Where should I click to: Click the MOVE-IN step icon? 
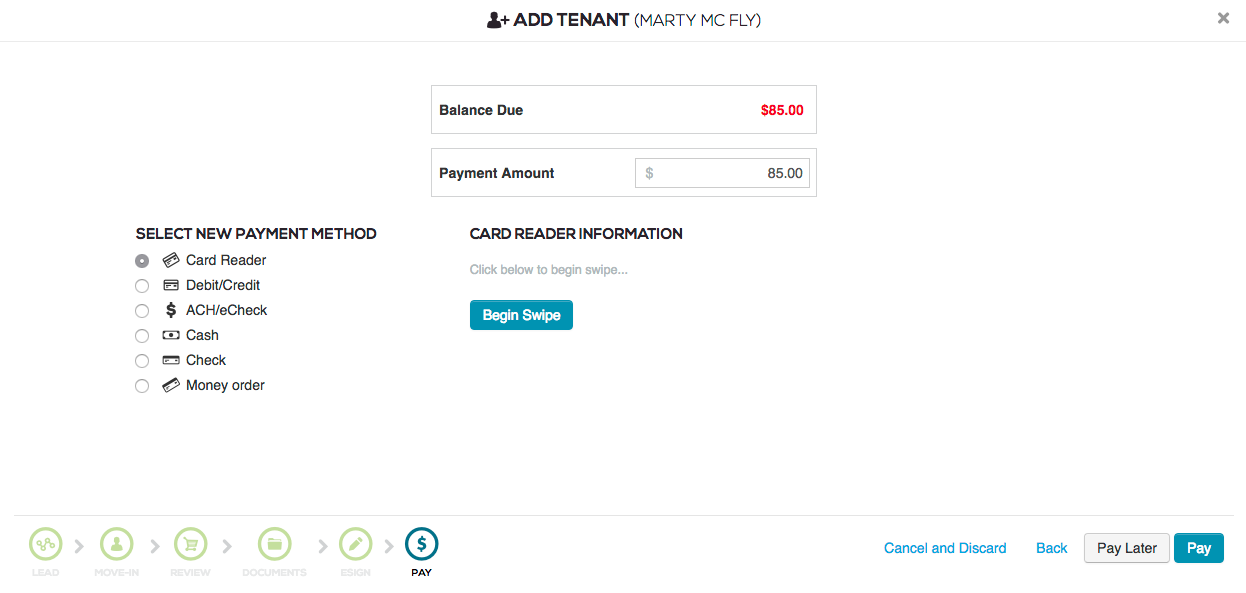point(116,543)
